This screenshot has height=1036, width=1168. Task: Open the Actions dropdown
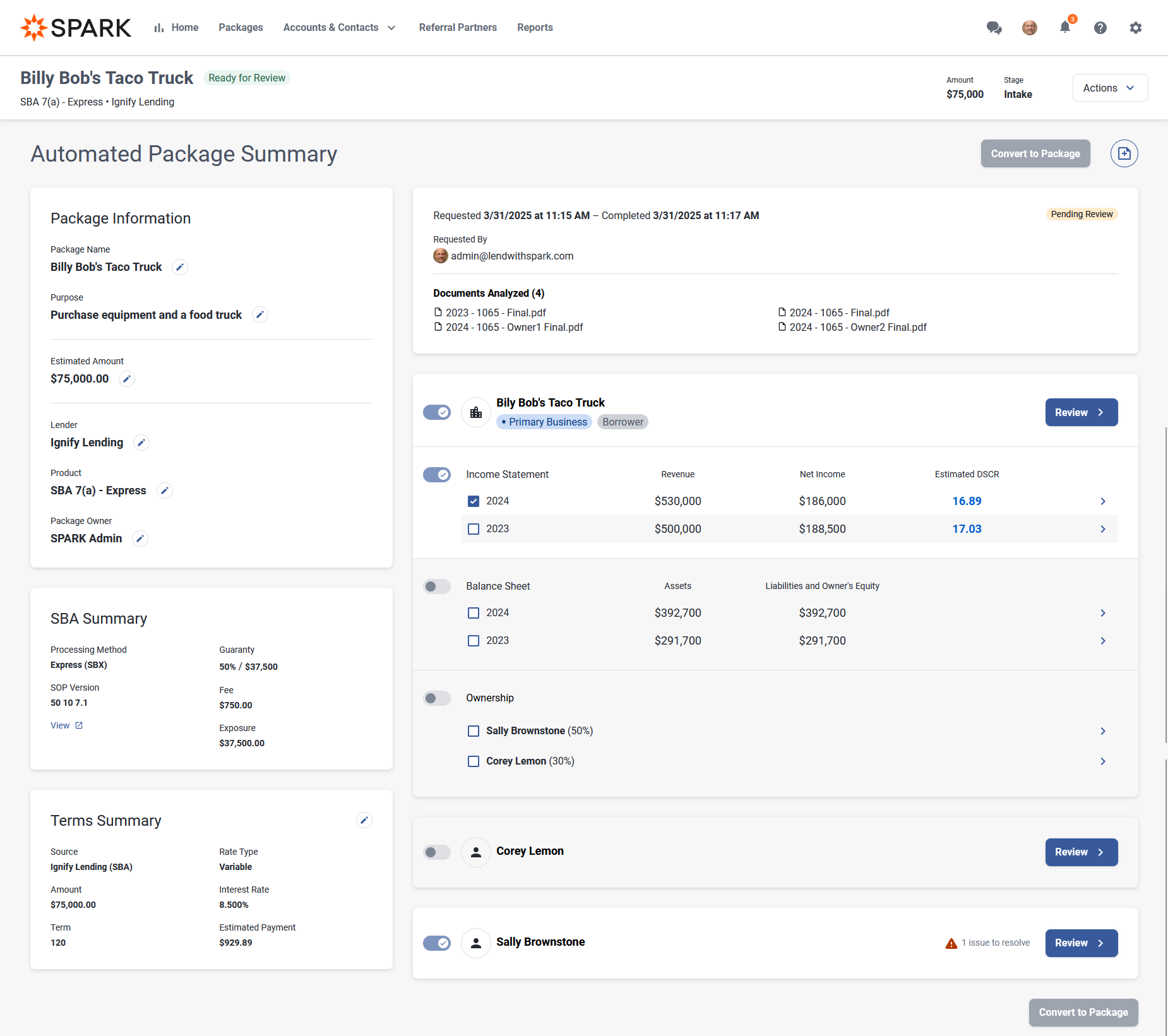pos(1110,88)
